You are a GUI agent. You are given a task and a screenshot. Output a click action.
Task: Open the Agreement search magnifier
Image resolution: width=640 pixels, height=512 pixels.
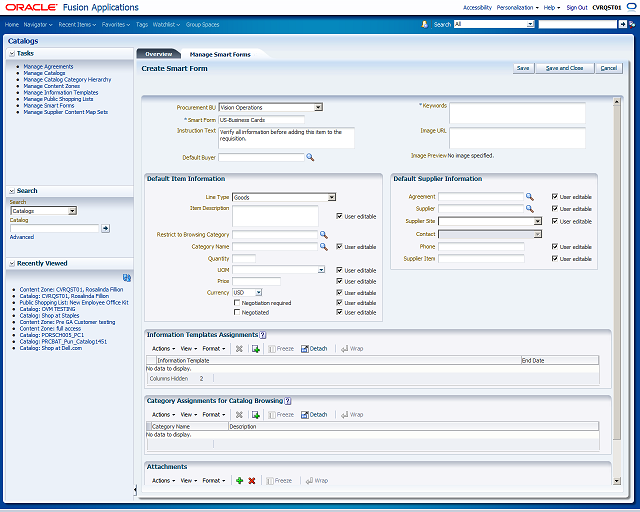tap(529, 197)
